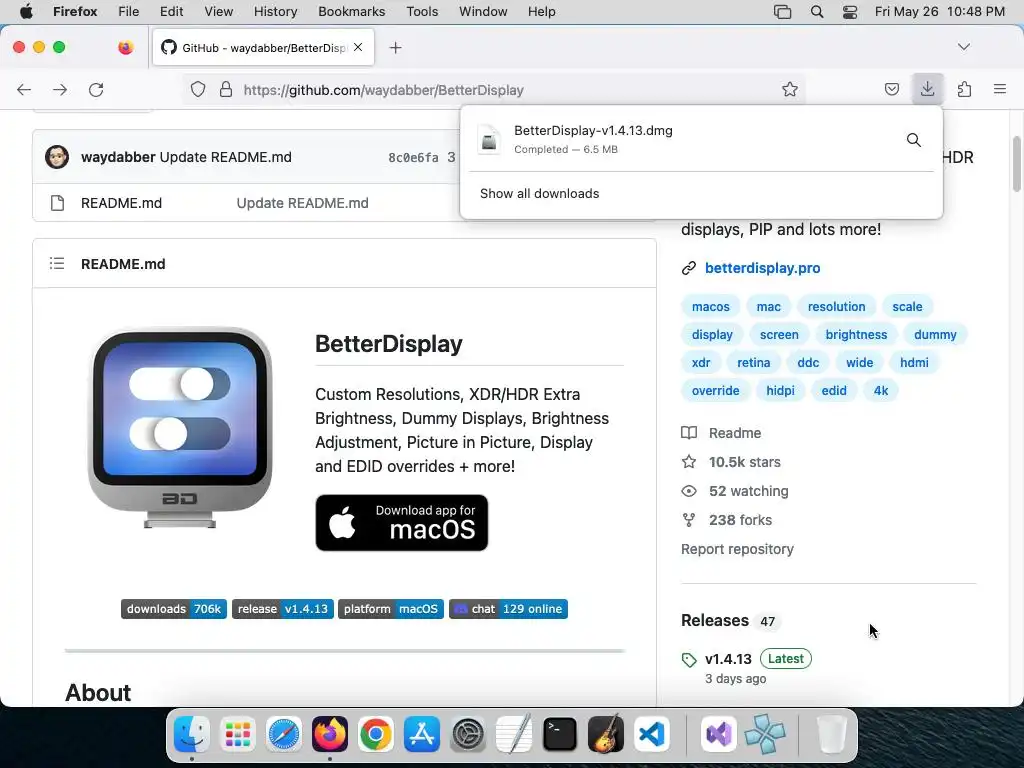The width and height of the screenshot is (1024, 768).
Task: Open the README.md file link
Action: click(x=121, y=203)
